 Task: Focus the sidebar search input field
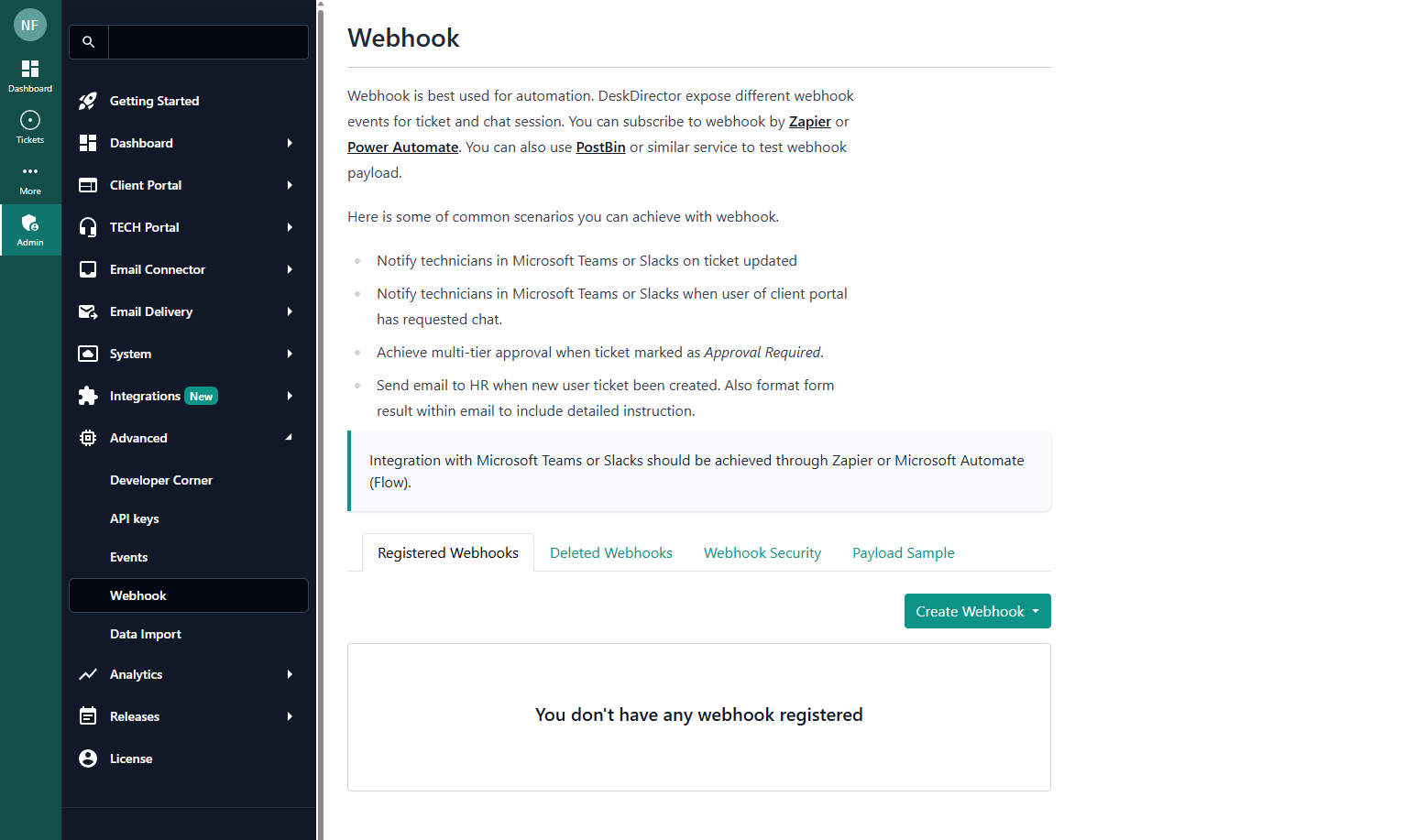click(x=208, y=42)
